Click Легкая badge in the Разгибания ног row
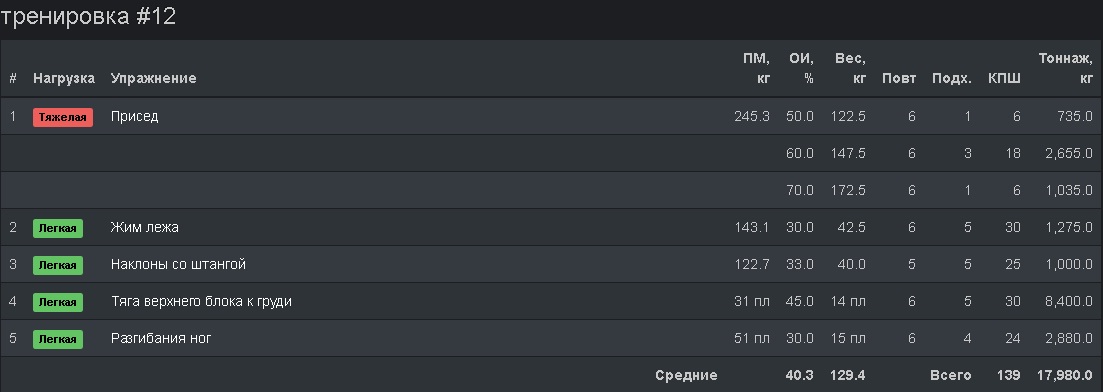 (x=58, y=339)
